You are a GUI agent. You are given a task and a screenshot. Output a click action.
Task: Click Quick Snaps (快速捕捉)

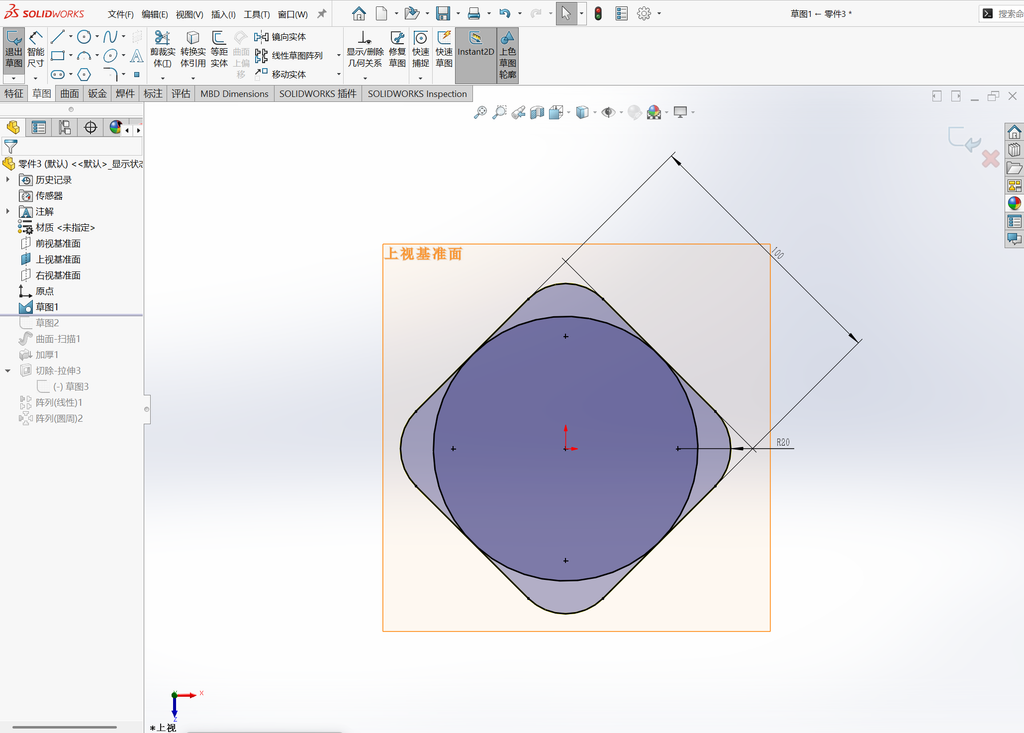tap(421, 49)
